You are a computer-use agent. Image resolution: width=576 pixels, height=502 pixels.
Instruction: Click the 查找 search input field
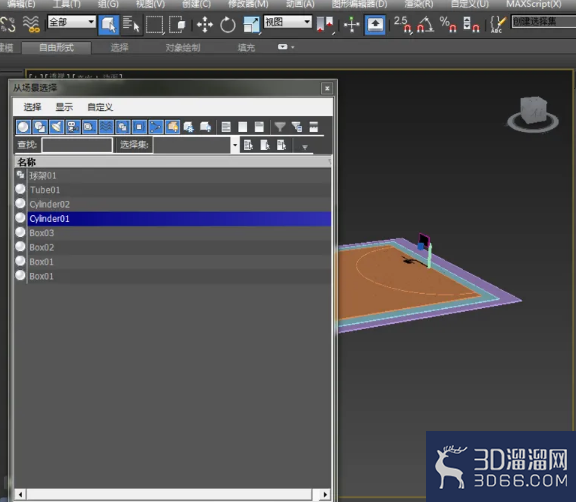pyautogui.click(x=77, y=145)
